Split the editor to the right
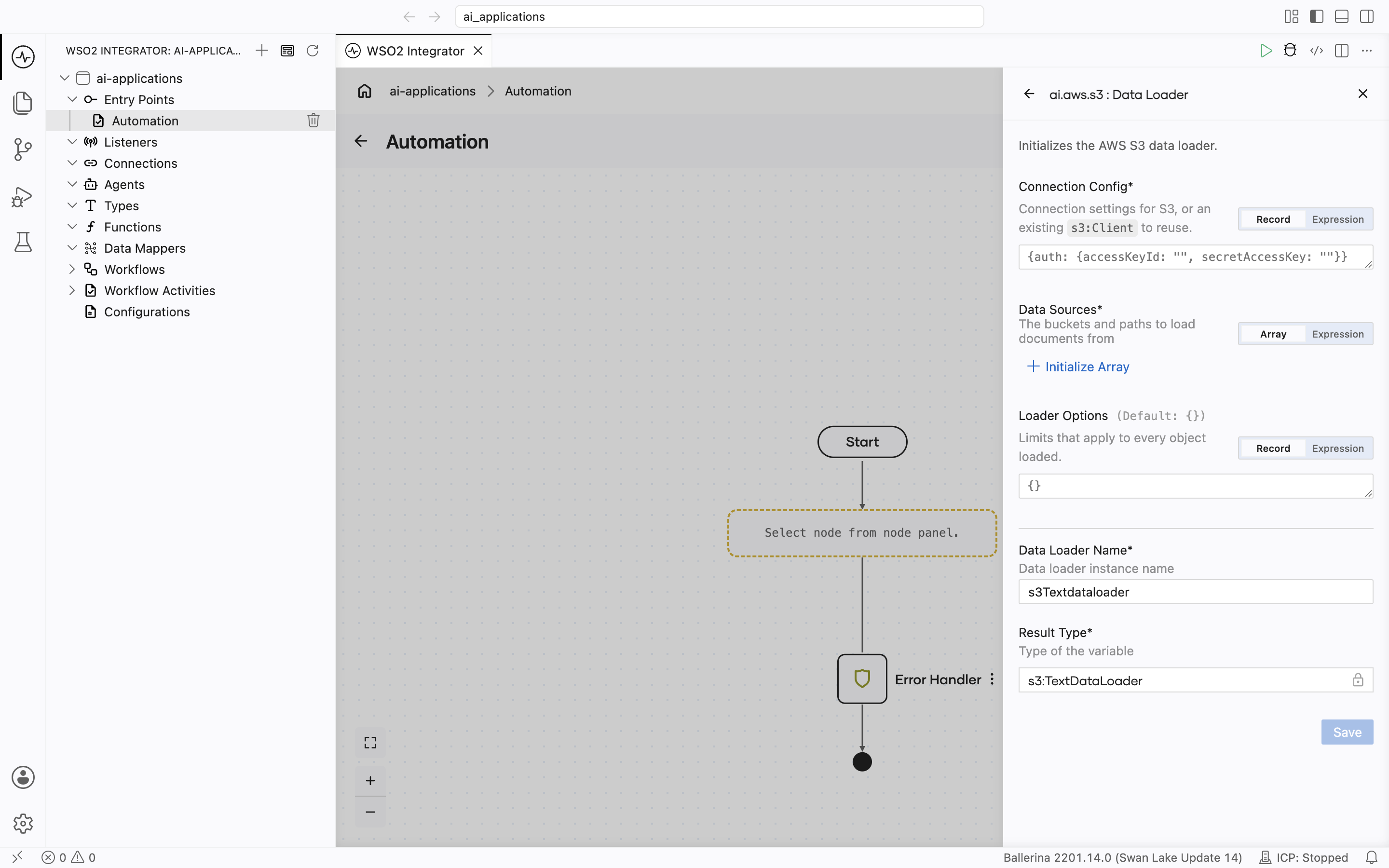The height and width of the screenshot is (868, 1389). tap(1342, 51)
